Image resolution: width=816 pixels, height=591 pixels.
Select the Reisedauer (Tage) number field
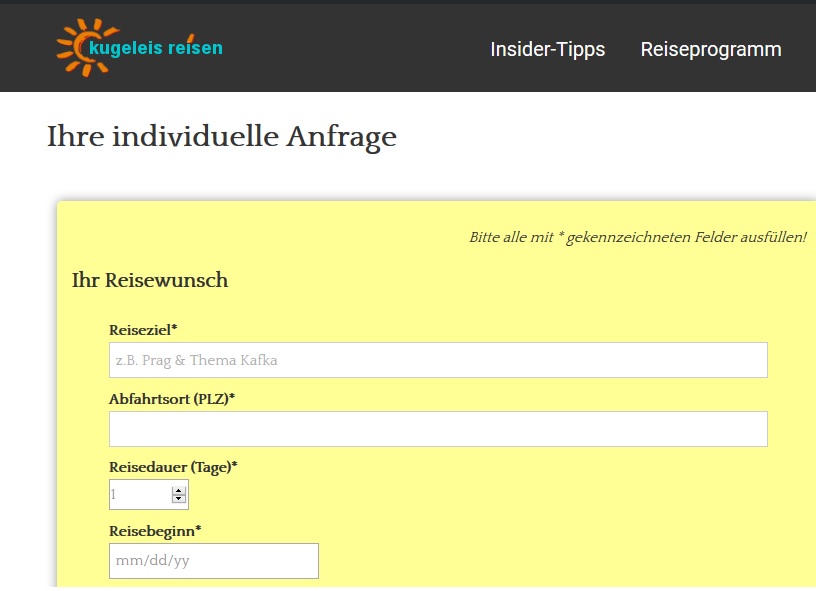149,494
